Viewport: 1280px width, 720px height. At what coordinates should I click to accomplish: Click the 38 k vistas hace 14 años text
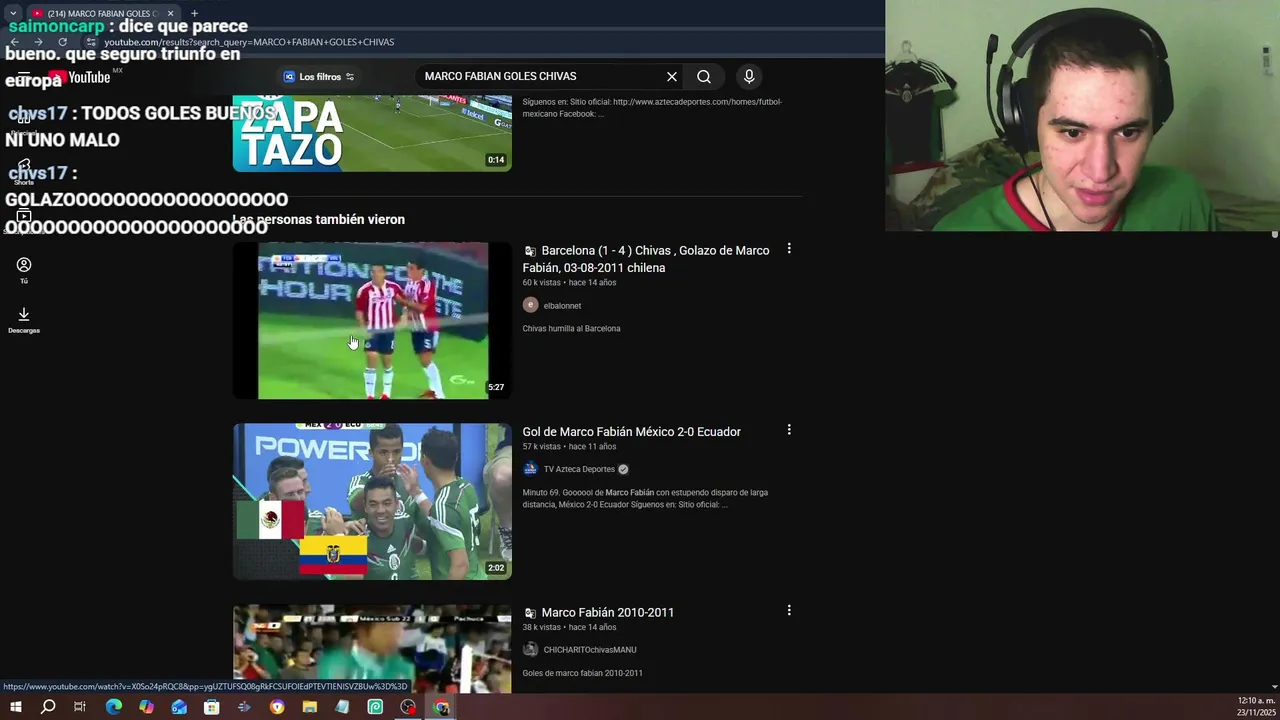569,627
